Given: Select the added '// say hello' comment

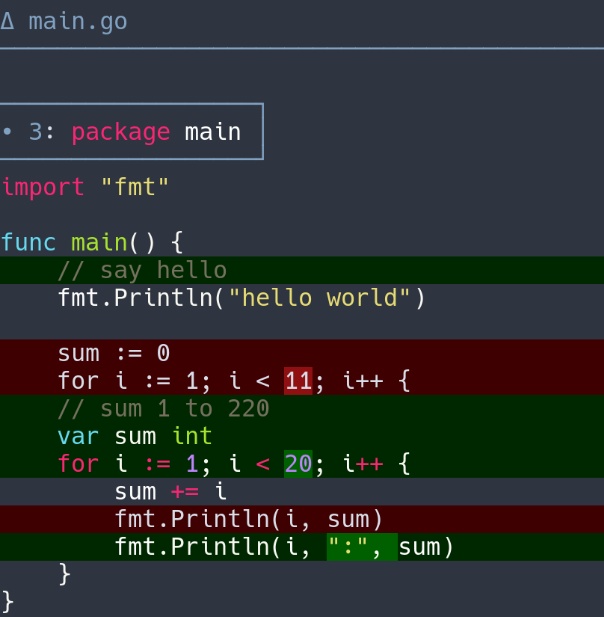Looking at the screenshot, I should click(142, 270).
